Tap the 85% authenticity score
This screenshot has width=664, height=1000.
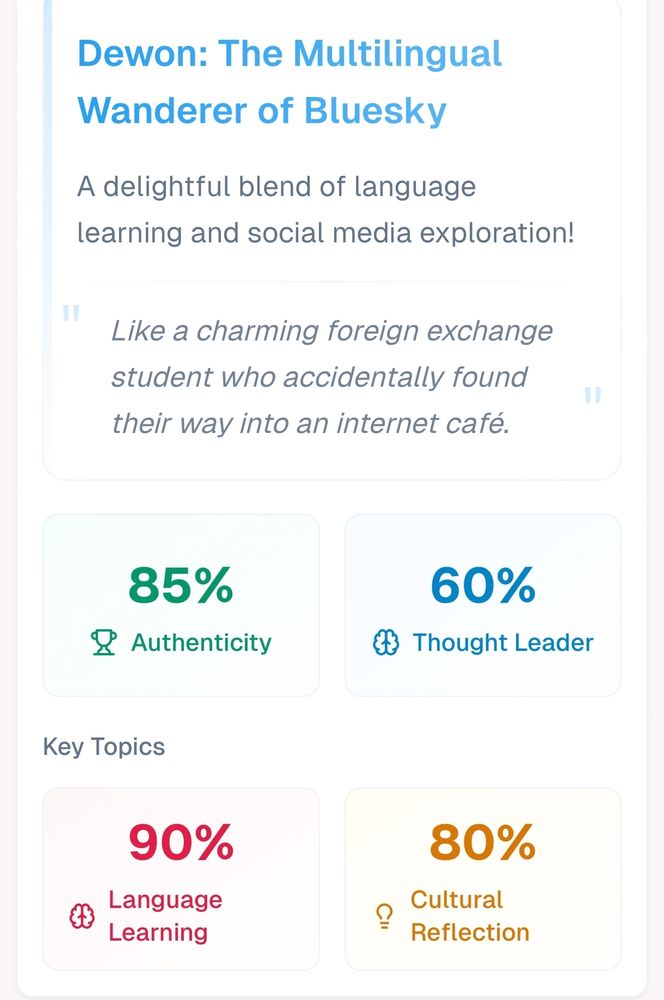(x=181, y=586)
